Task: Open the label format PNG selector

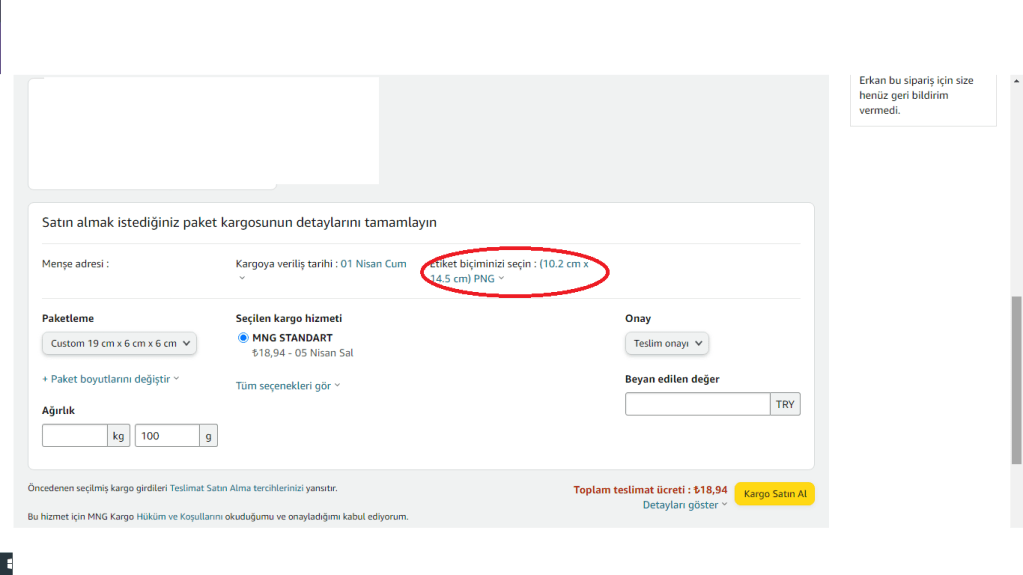Action: click(x=490, y=279)
